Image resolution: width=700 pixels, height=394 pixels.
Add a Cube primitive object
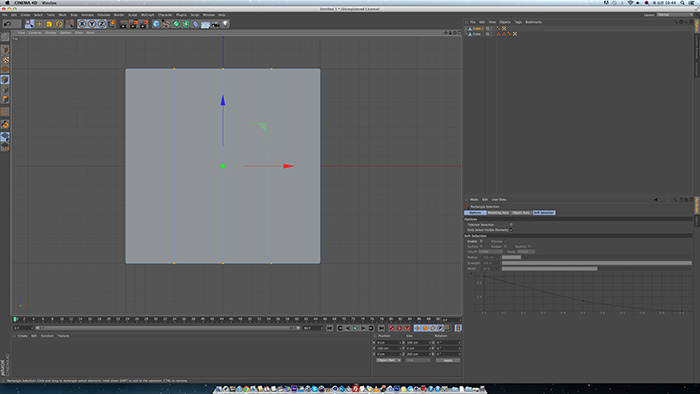(156, 24)
